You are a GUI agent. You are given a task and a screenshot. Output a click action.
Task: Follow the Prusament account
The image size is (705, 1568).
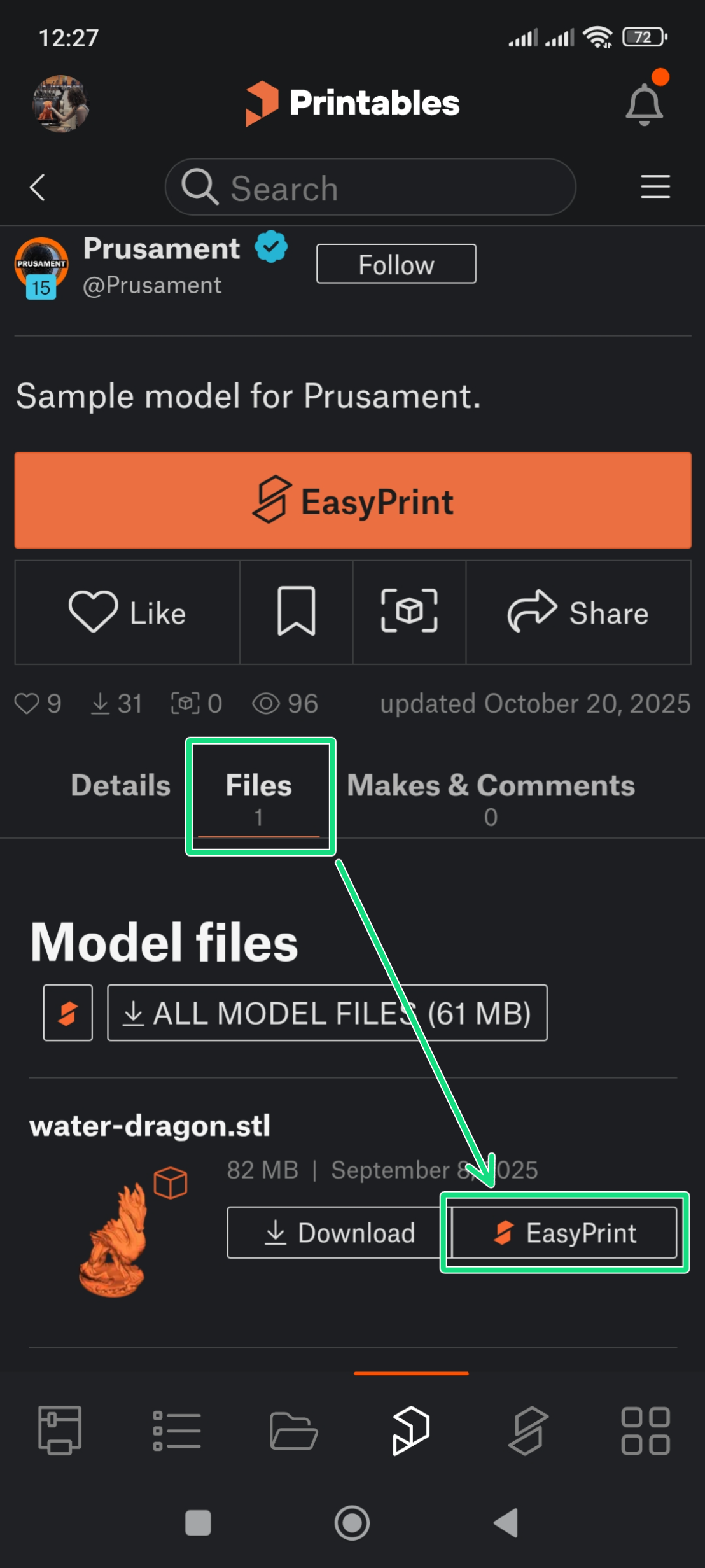click(396, 264)
